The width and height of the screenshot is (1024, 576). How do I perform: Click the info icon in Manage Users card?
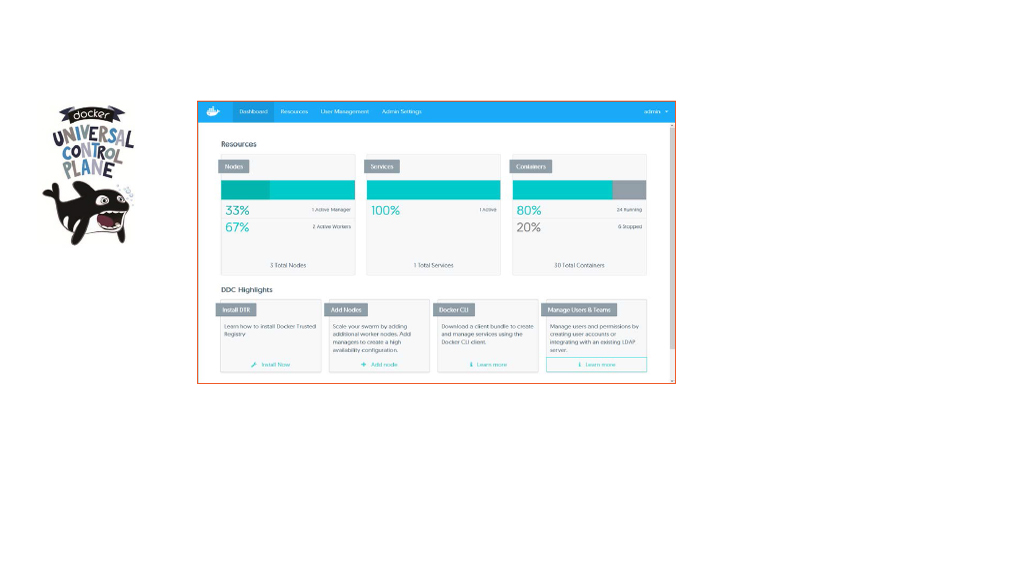pos(579,365)
